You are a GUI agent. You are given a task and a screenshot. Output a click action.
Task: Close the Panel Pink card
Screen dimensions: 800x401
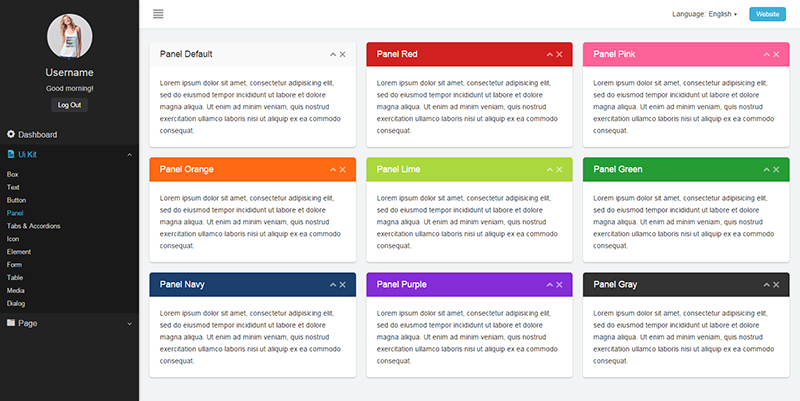click(776, 54)
